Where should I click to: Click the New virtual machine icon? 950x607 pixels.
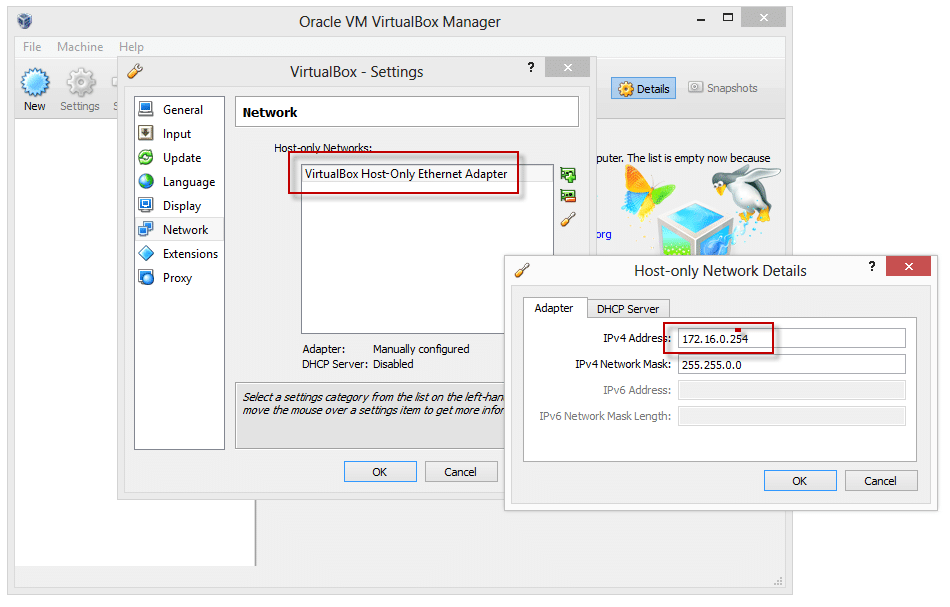pos(35,88)
